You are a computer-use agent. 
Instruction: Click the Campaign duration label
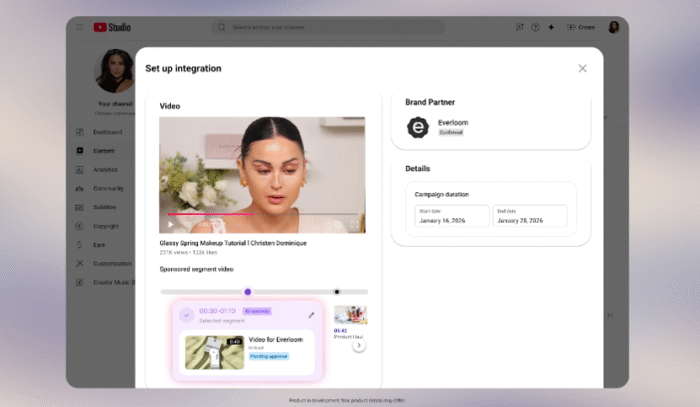[442, 195]
